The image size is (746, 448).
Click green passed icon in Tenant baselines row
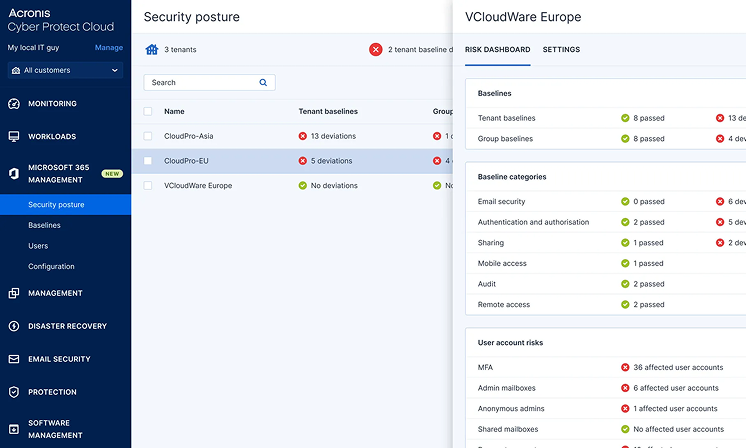(x=625, y=118)
